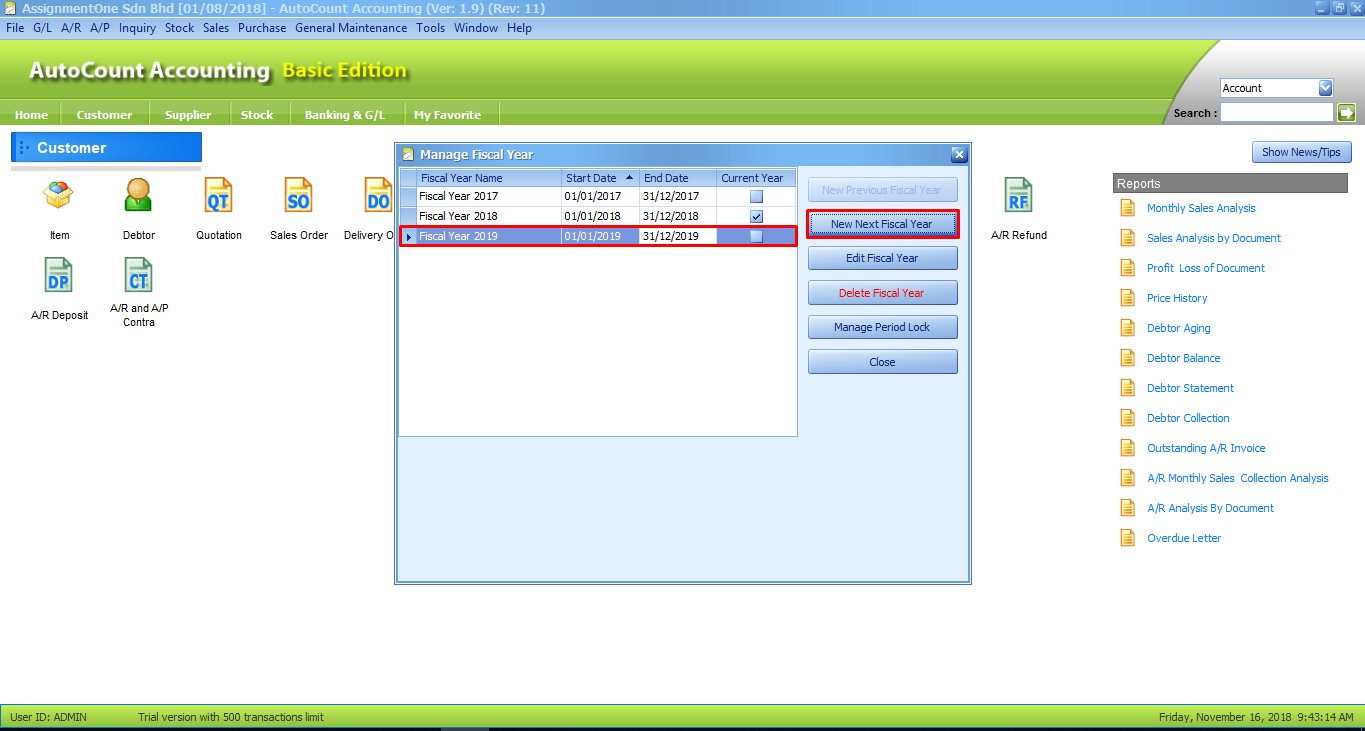This screenshot has height=731, width=1365.
Task: Open the A/R Refund icon
Action: point(1018,195)
